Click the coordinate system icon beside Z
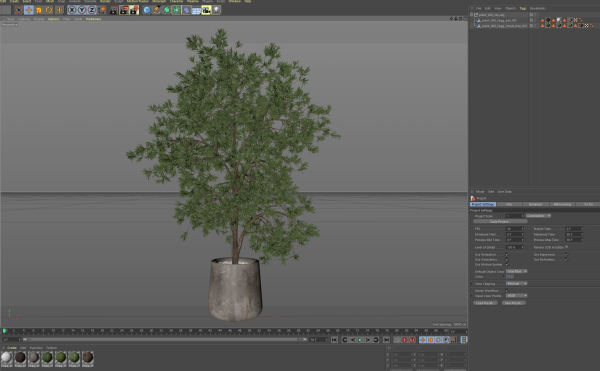Viewport: 600px width, 371px height. point(102,10)
